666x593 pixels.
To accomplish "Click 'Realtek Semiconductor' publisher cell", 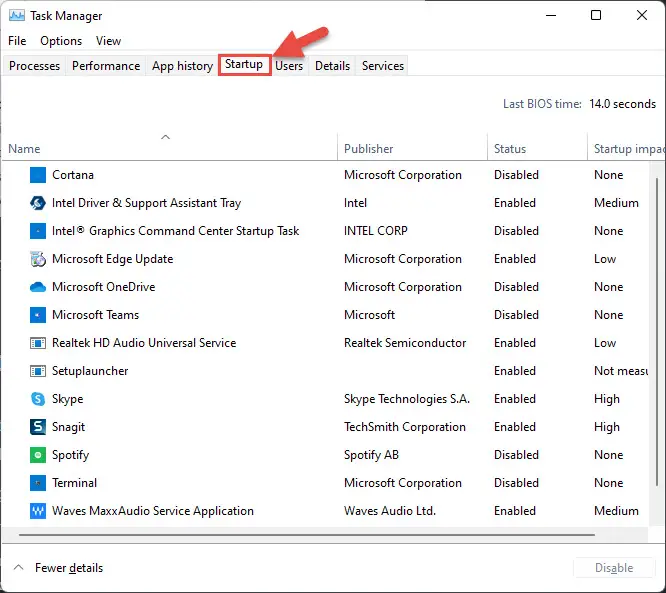I will click(x=405, y=343).
